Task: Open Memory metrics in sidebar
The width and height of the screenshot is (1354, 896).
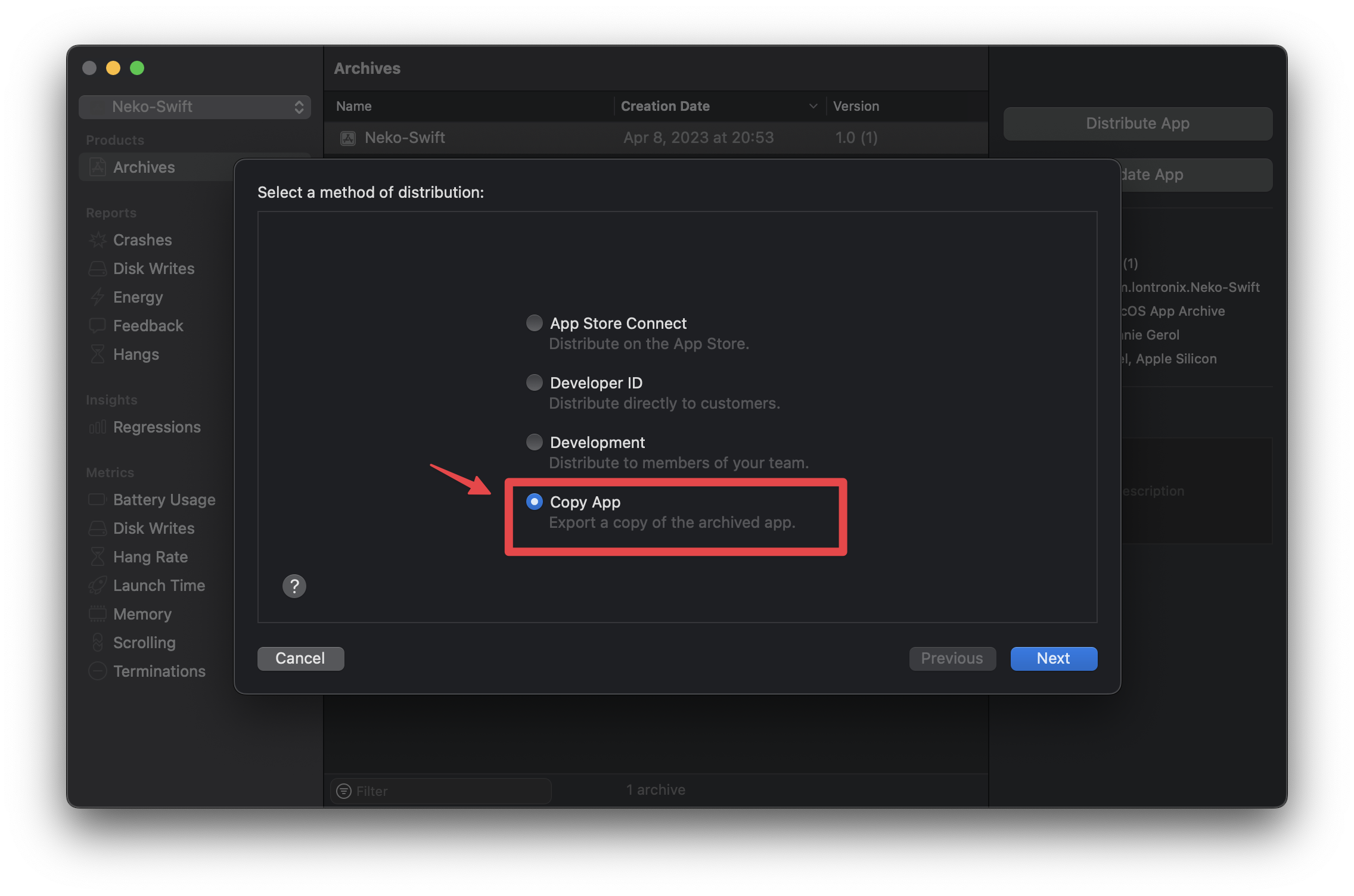Action: coord(142,614)
